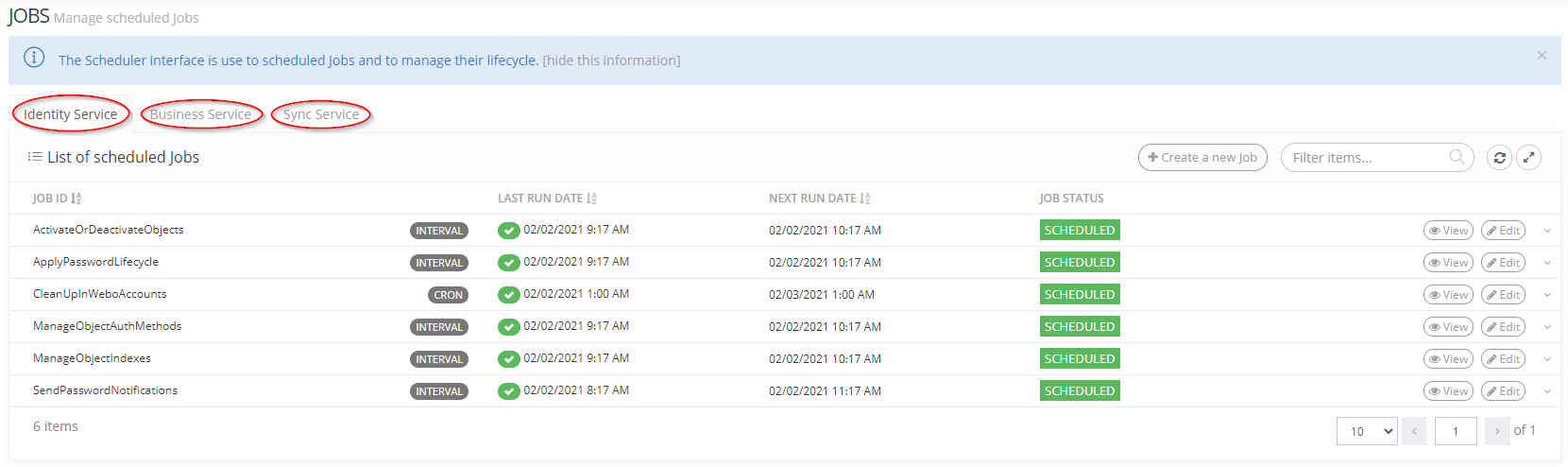Sort jobs by Job ID column icon
The image size is (1568, 467).
(77, 199)
